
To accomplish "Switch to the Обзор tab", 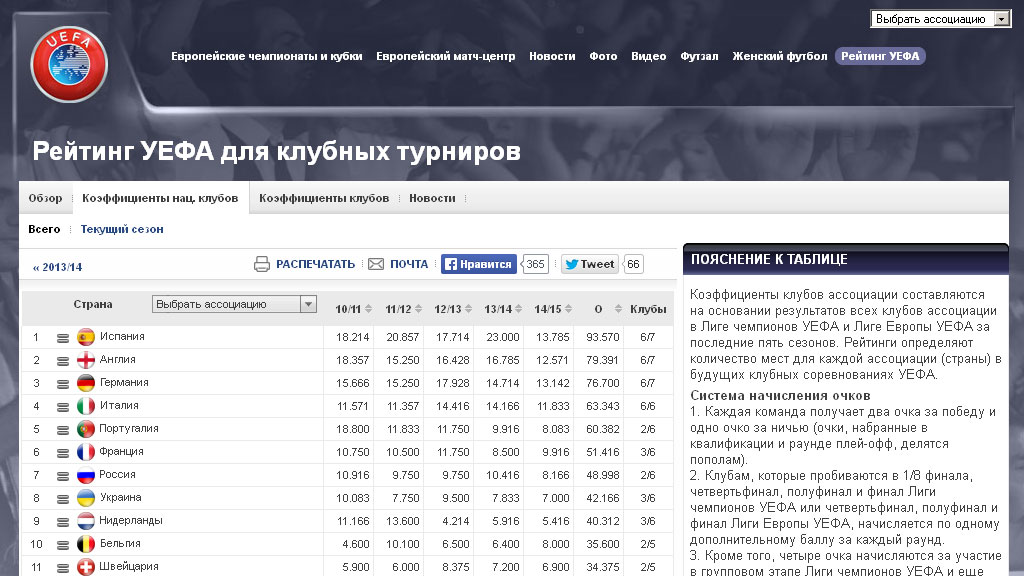I will click(x=45, y=198).
